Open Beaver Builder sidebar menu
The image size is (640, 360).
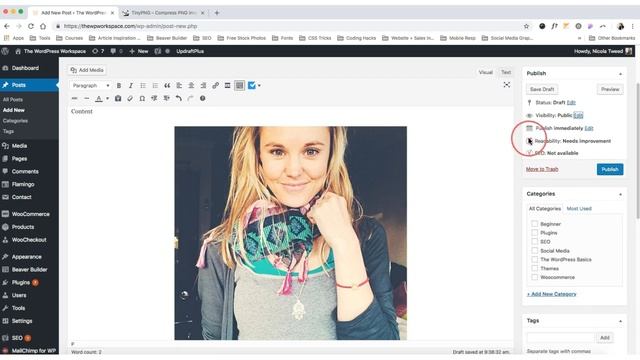pyautogui.click(x=29, y=269)
